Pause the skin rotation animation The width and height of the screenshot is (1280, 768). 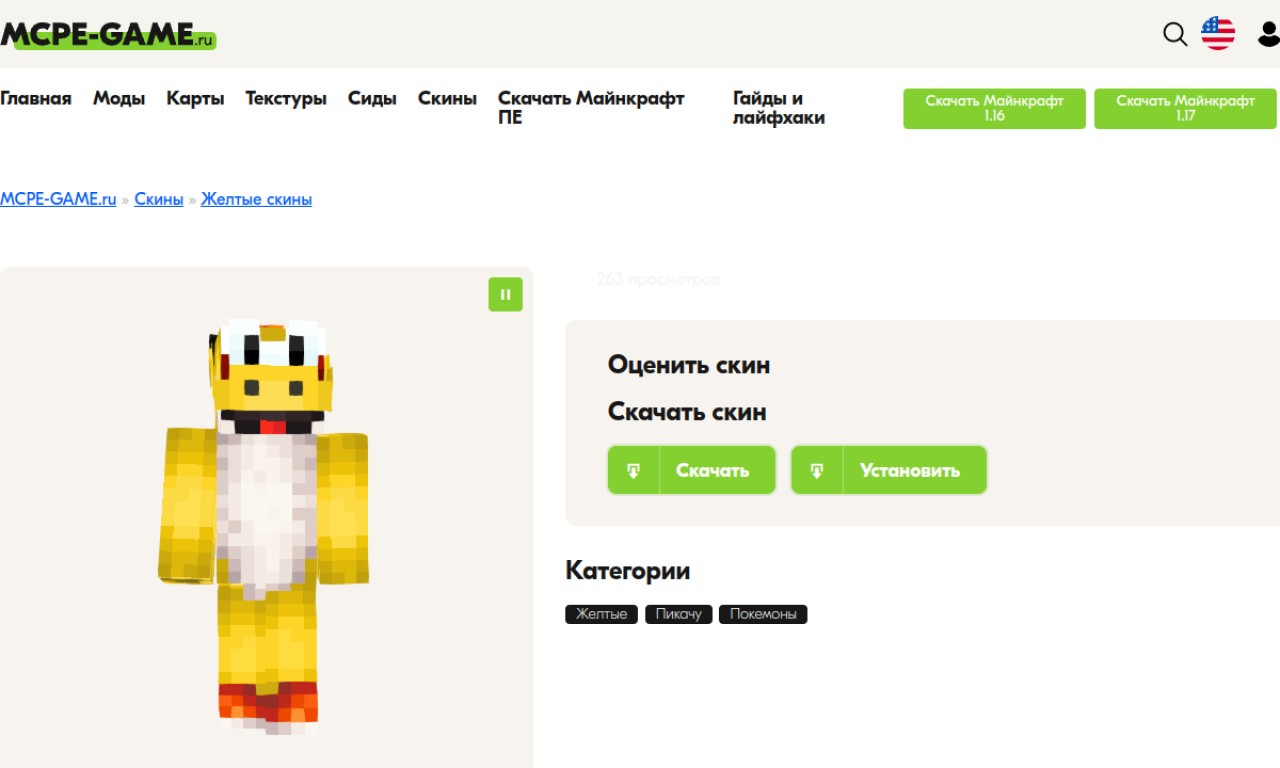point(505,294)
